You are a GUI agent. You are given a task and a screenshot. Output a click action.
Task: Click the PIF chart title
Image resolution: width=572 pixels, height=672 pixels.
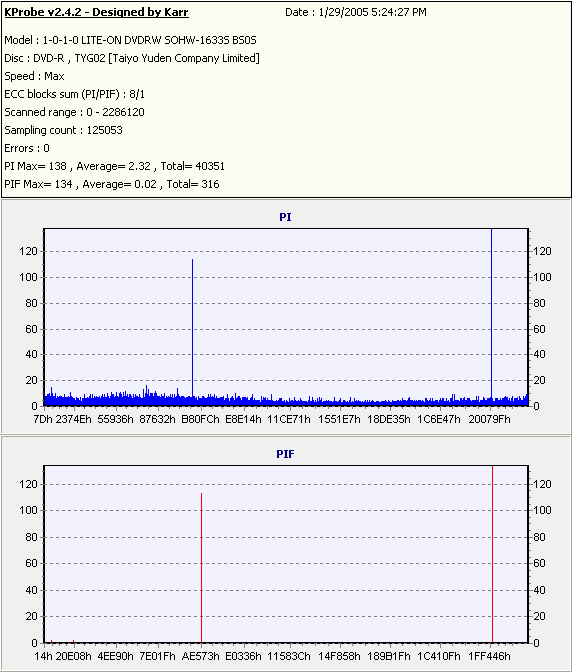[285, 454]
